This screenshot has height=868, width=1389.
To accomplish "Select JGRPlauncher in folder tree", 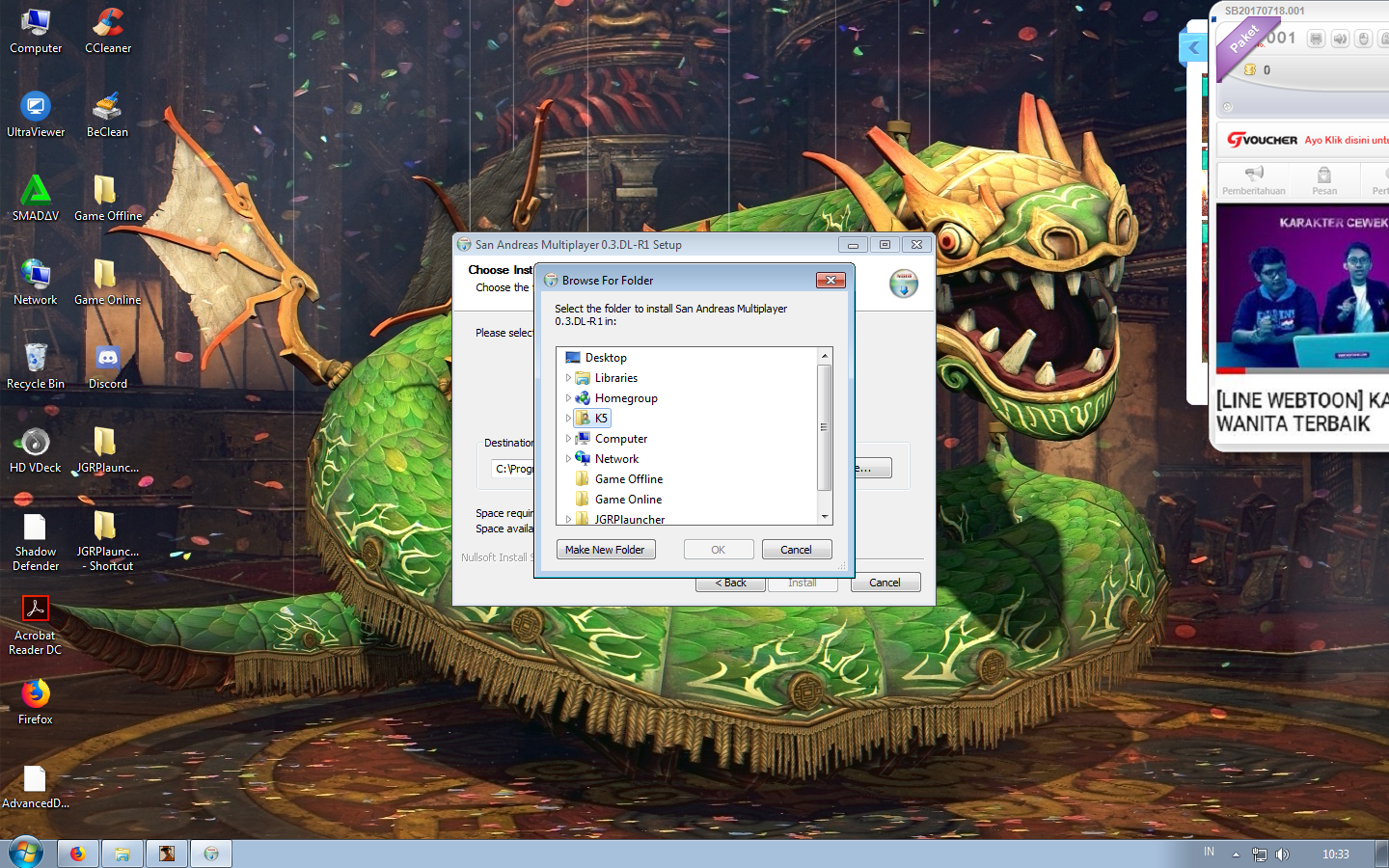I will 619,519.
